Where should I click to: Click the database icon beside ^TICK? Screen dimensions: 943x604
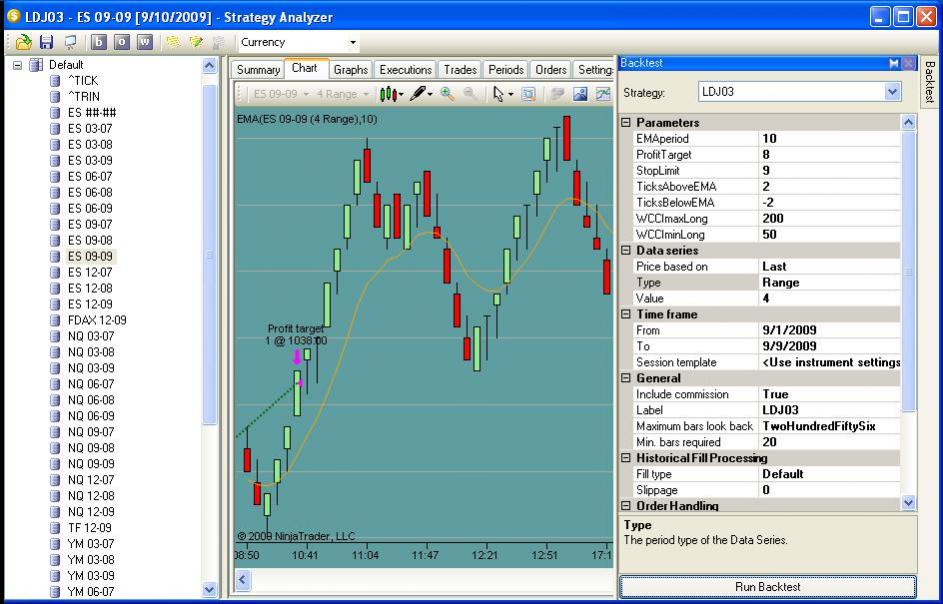point(55,81)
